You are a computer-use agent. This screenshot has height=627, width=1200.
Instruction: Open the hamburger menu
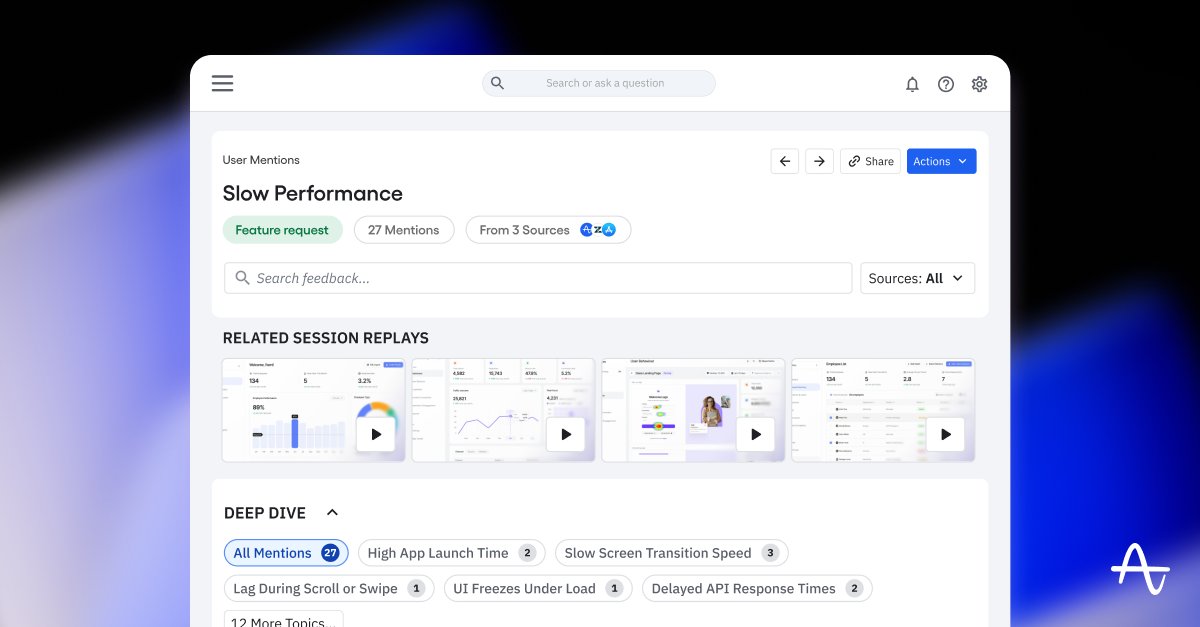coord(222,84)
